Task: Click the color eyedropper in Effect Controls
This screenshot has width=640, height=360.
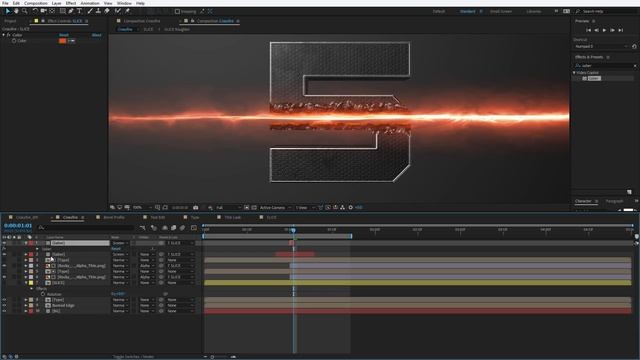Action: tap(72, 41)
